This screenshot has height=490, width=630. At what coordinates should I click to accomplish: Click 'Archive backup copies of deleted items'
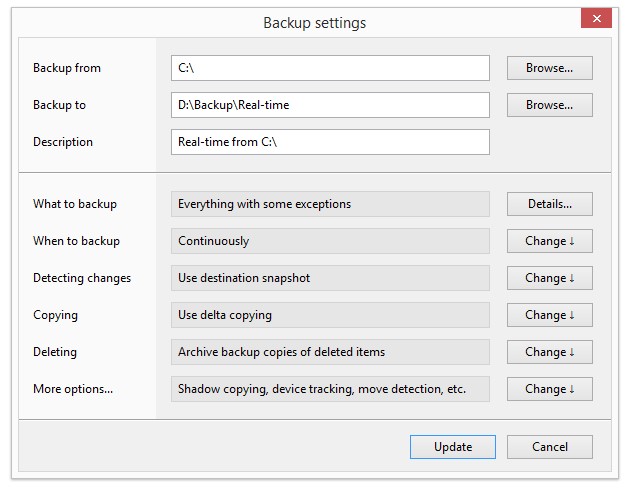coord(330,352)
